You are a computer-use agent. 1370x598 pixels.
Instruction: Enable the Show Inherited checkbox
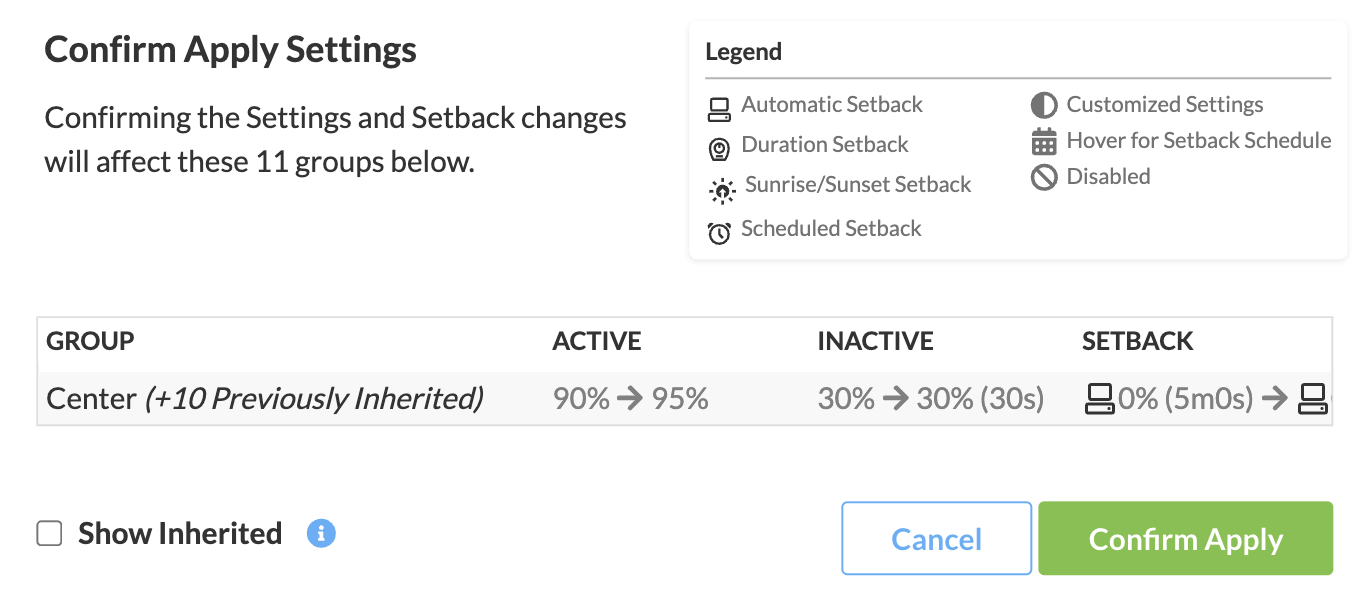coord(50,534)
